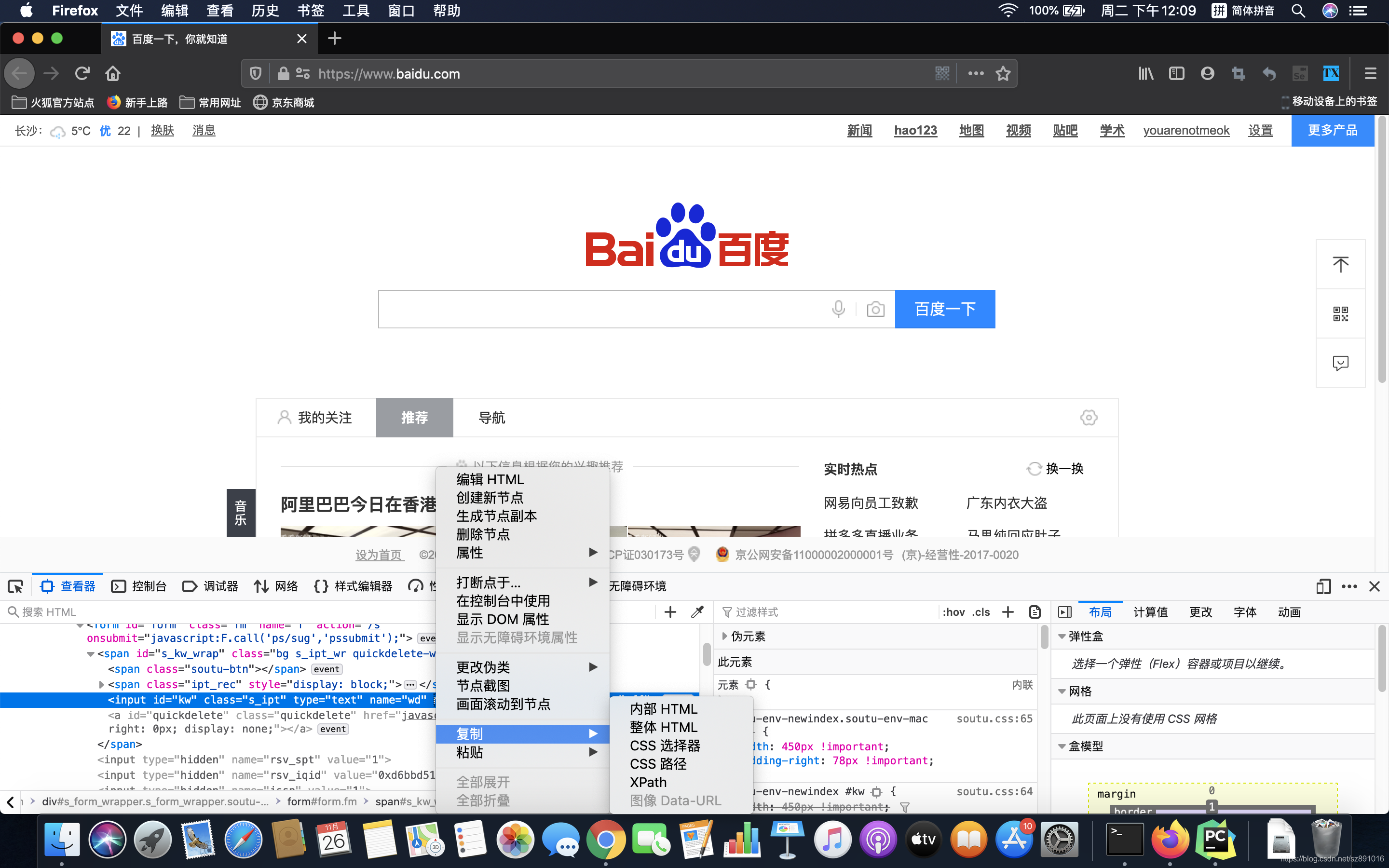This screenshot has height=868, width=1389.
Task: Toggle the .cls class panel
Action: [981, 612]
